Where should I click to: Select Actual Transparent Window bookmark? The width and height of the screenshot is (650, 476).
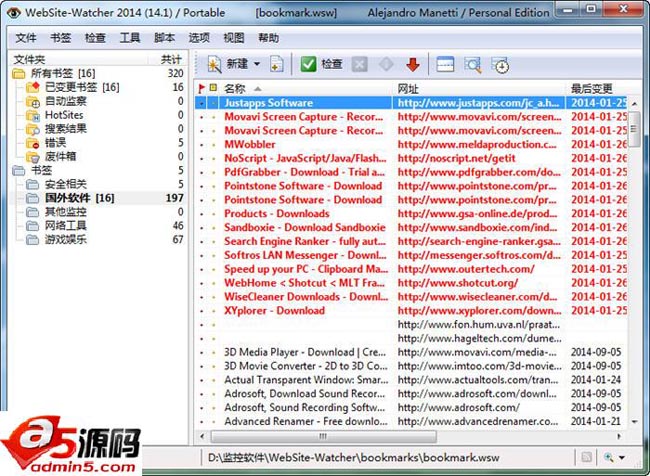[x=306, y=380]
